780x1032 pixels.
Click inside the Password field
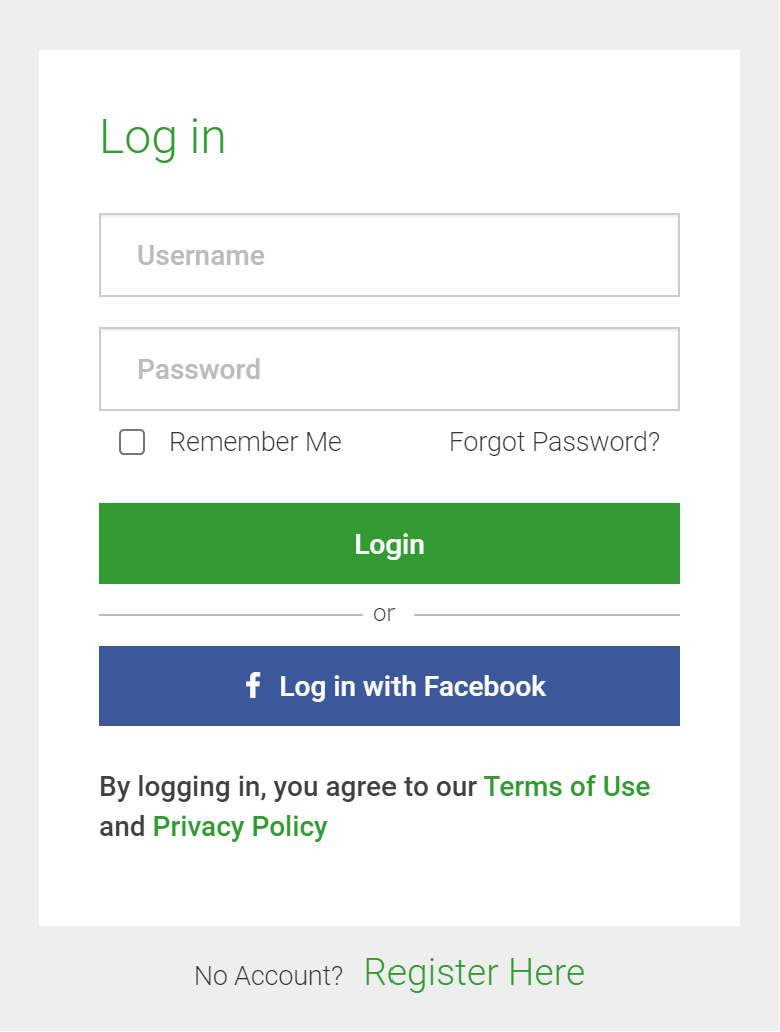point(389,369)
